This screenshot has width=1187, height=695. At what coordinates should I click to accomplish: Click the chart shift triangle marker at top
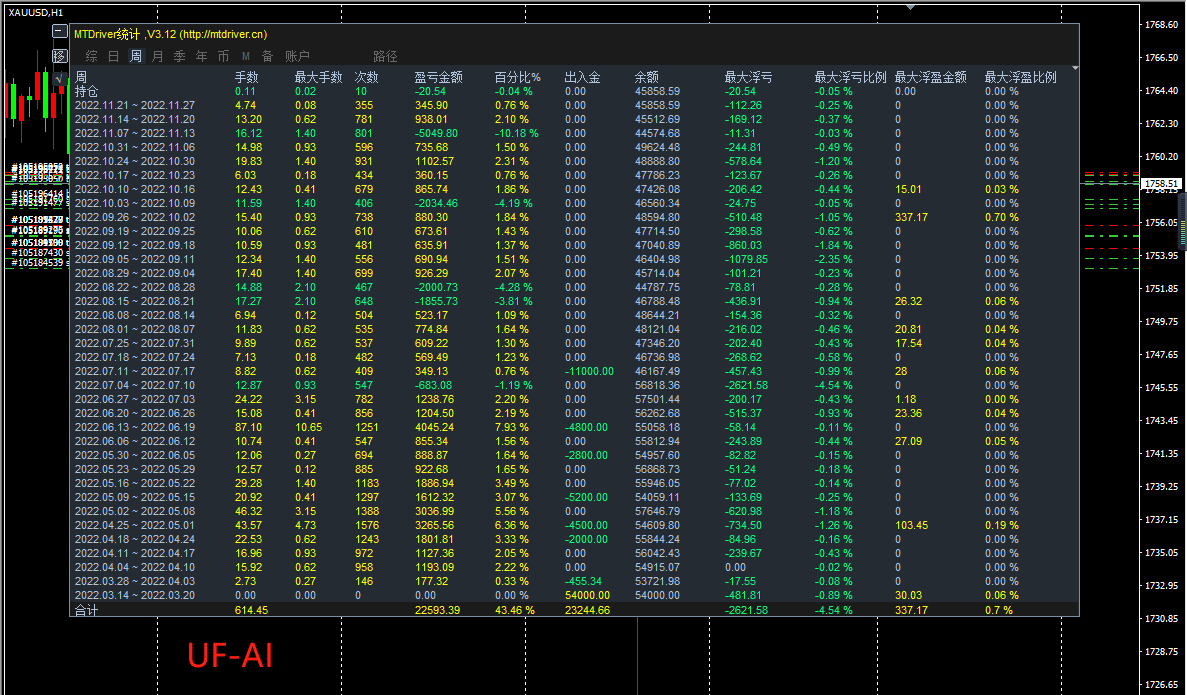pos(911,7)
